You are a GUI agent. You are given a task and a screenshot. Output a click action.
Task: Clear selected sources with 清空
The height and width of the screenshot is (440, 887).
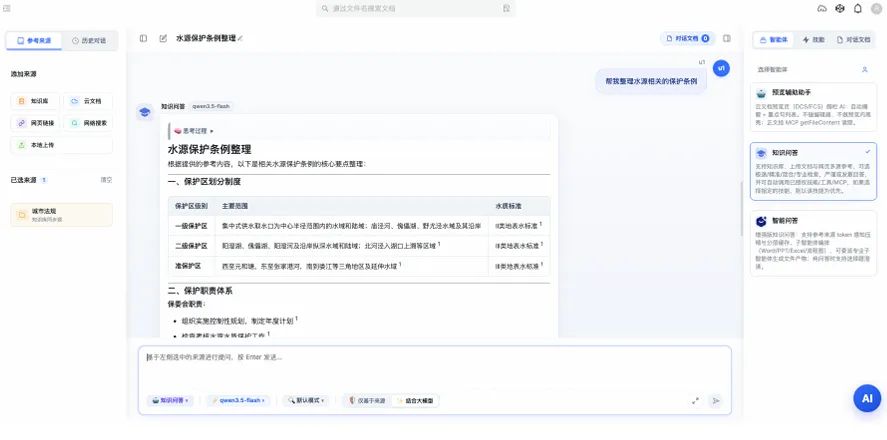(106, 180)
